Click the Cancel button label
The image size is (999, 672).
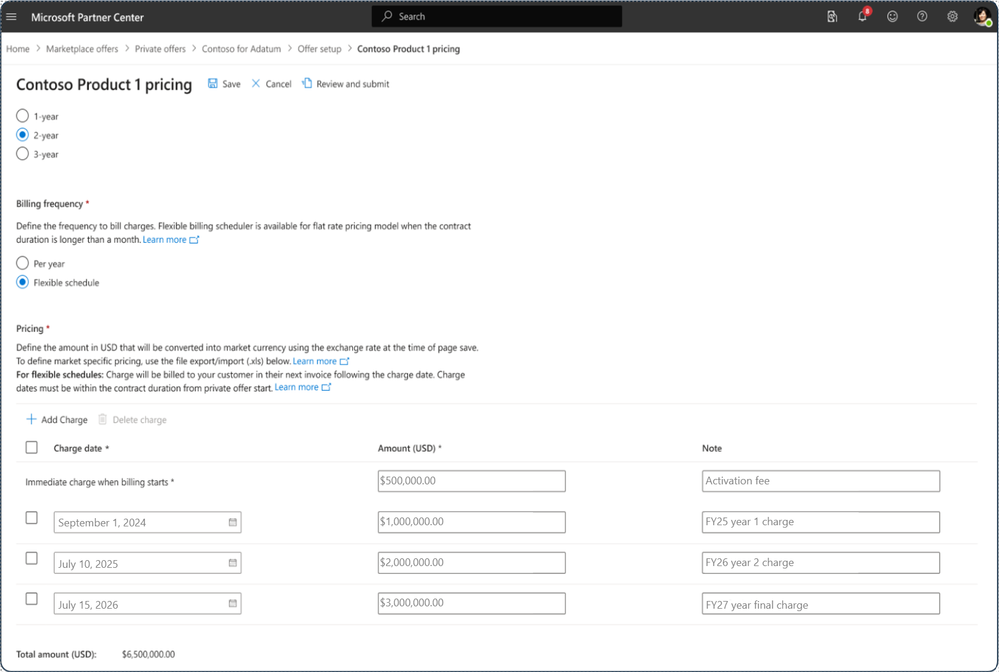click(278, 84)
